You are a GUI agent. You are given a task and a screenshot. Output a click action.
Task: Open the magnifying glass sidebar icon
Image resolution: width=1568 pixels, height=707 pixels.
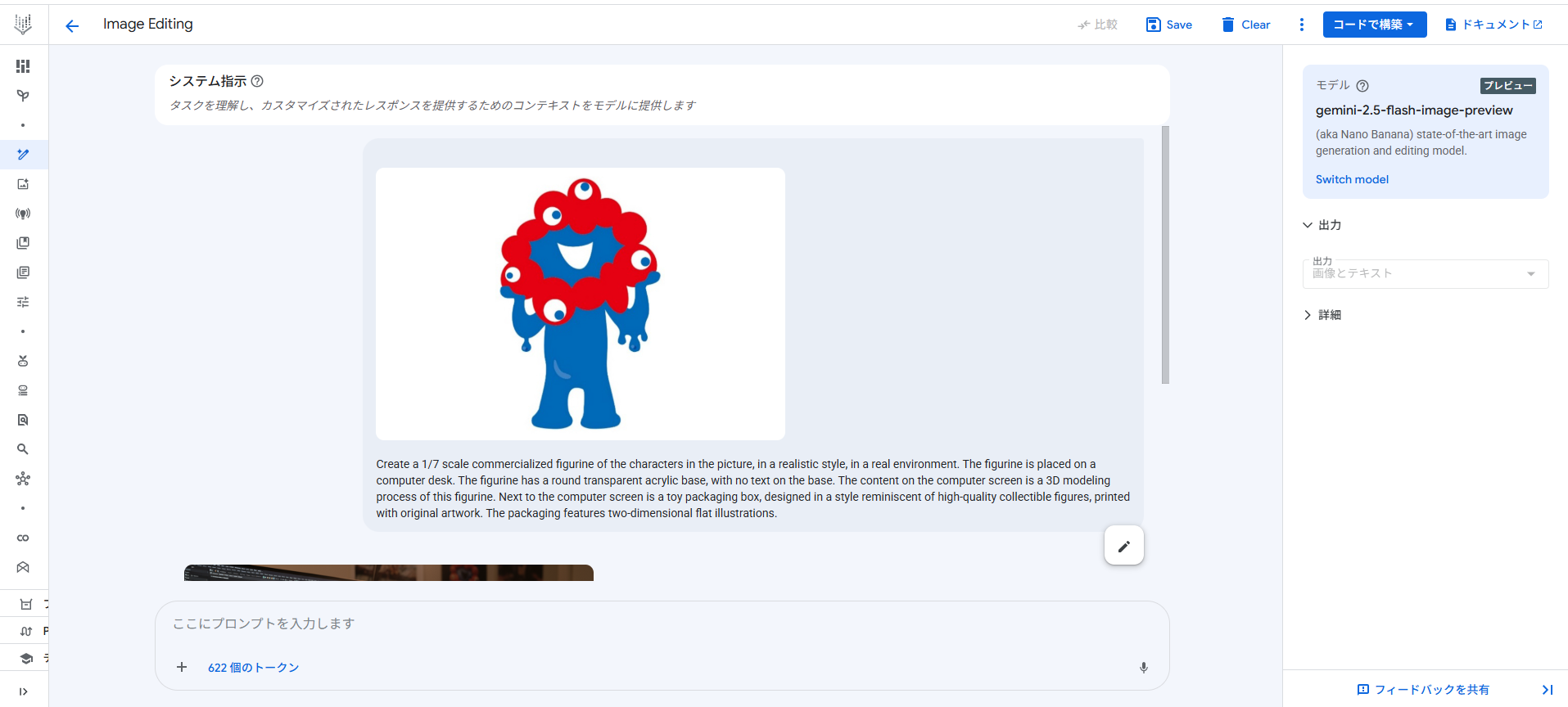[x=23, y=449]
